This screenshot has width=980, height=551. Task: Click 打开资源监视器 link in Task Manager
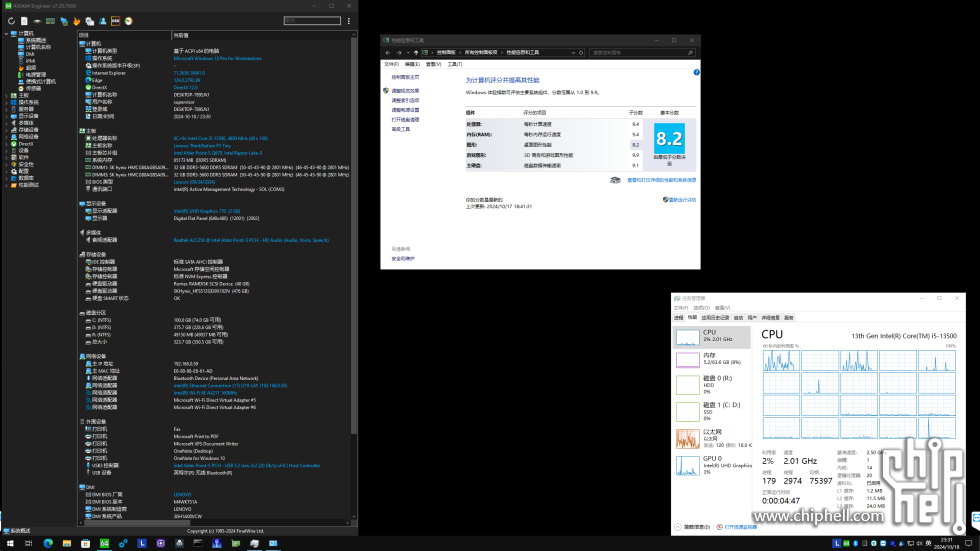pos(740,527)
